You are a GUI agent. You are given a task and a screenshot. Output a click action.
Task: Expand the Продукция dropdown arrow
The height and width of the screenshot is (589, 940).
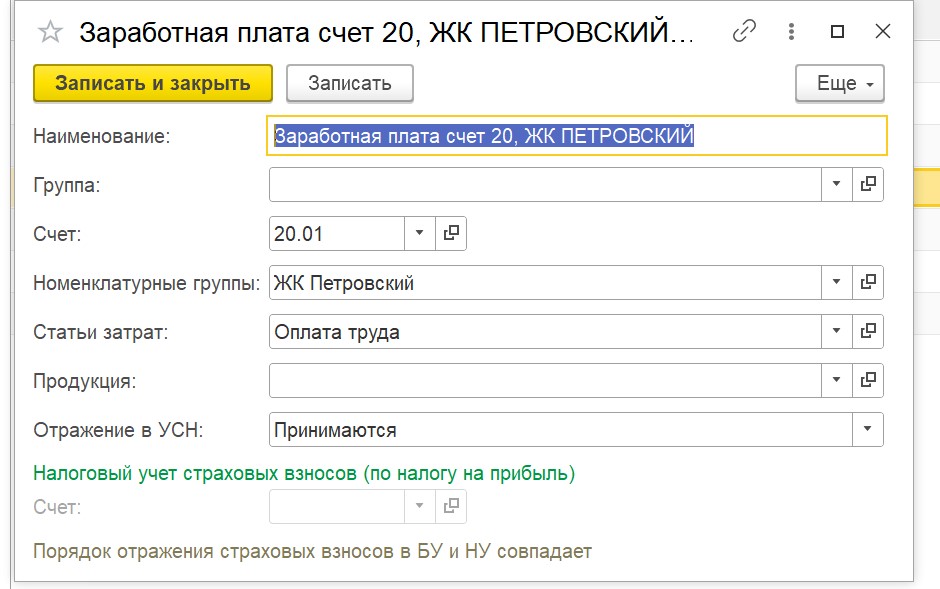pos(836,380)
